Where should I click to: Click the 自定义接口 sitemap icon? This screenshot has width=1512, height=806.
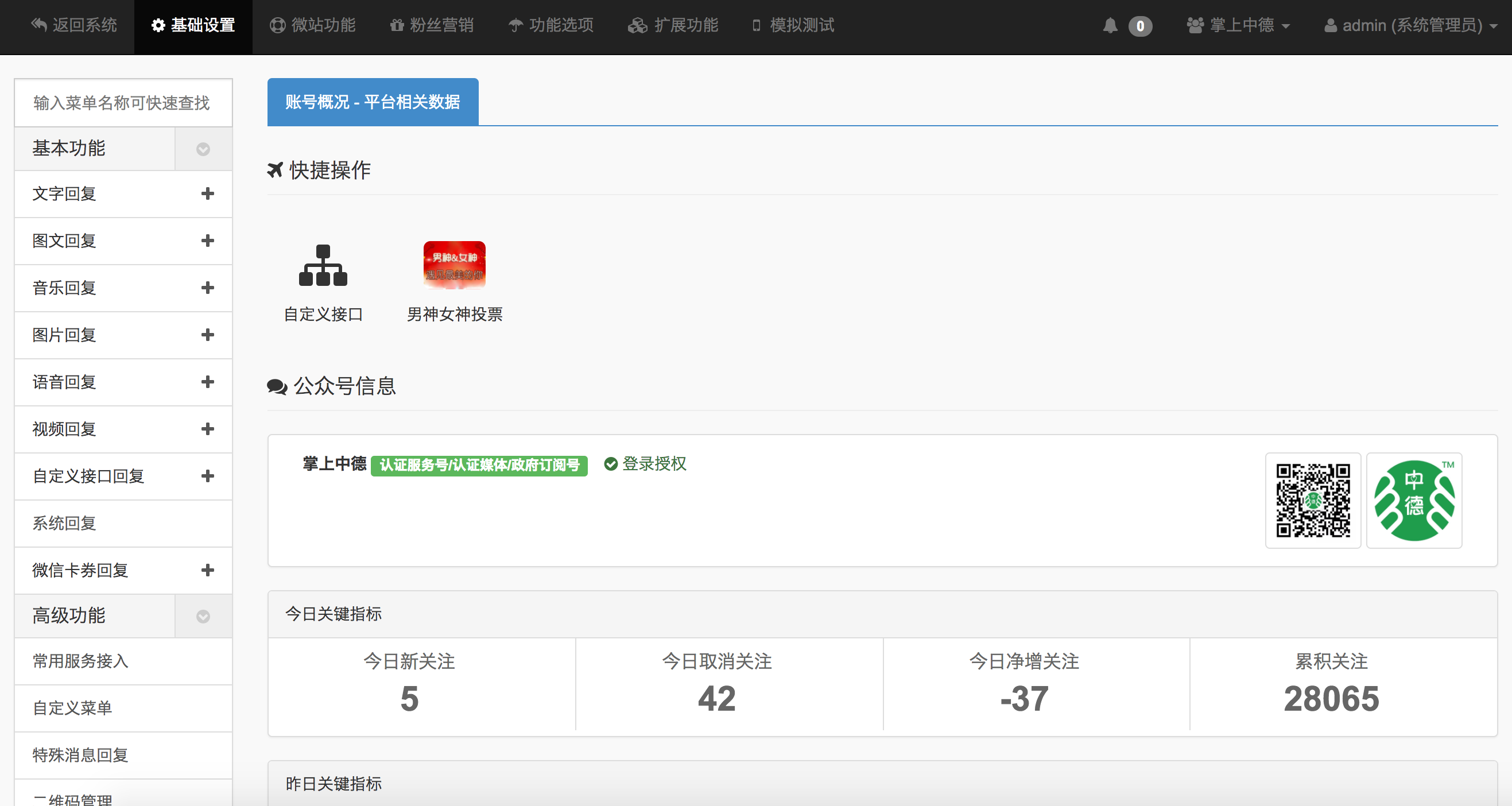323,265
